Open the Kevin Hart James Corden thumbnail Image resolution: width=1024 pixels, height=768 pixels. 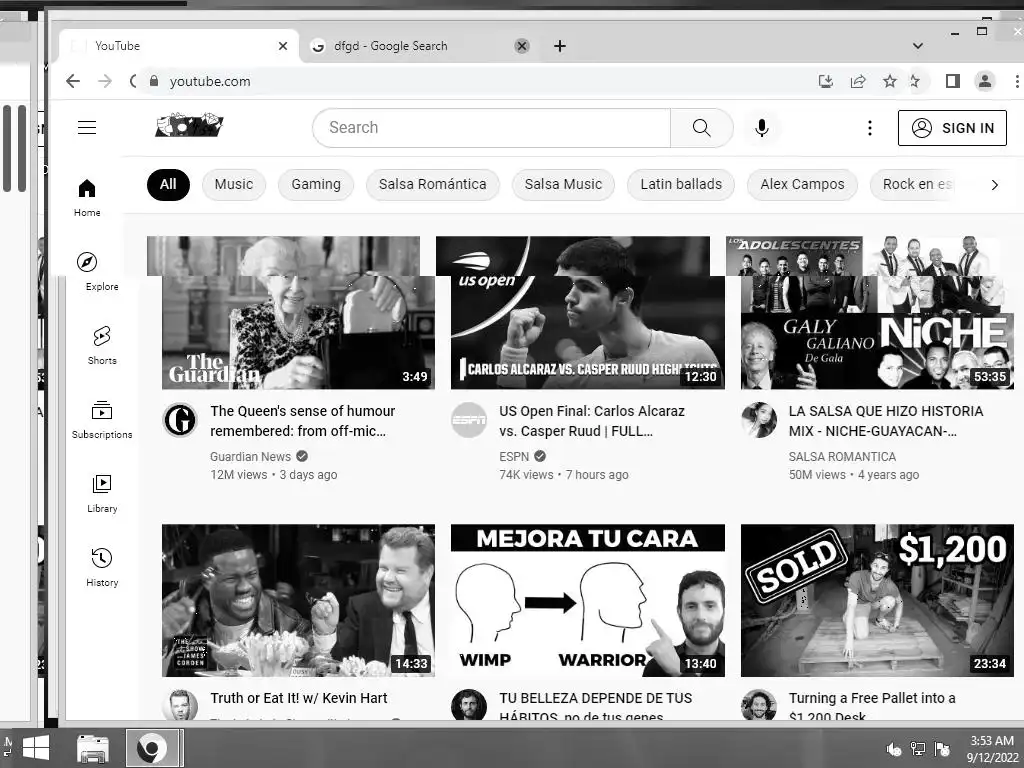[x=298, y=600]
